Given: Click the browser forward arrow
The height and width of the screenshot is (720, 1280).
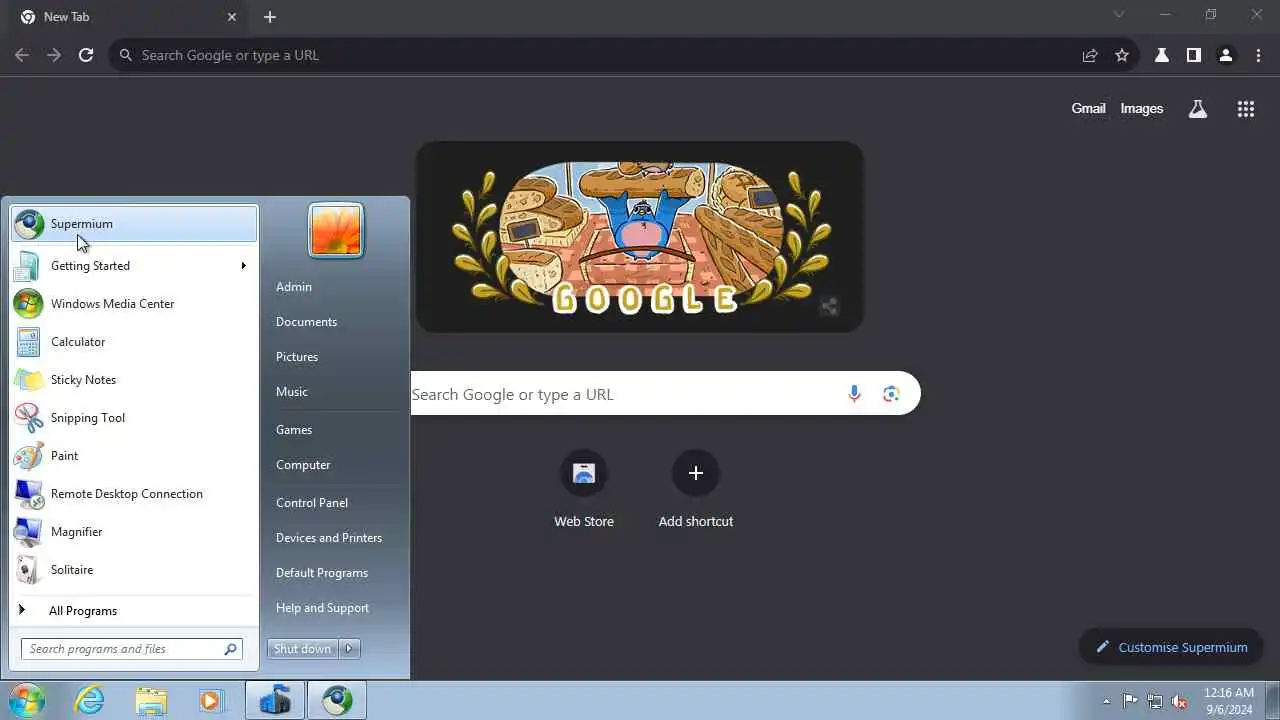Looking at the screenshot, I should tap(54, 55).
